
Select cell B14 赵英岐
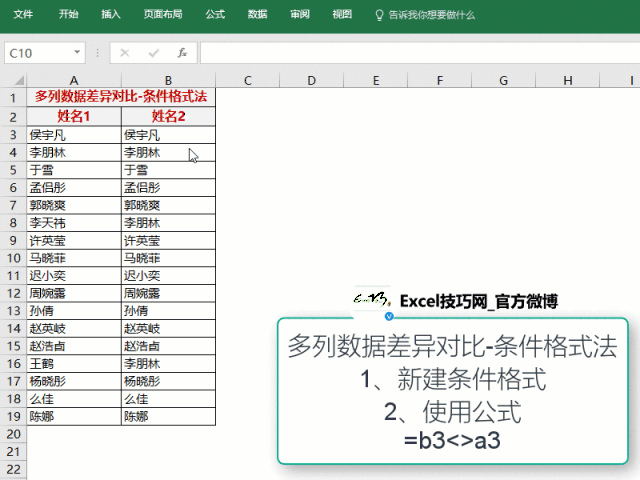tap(168, 328)
